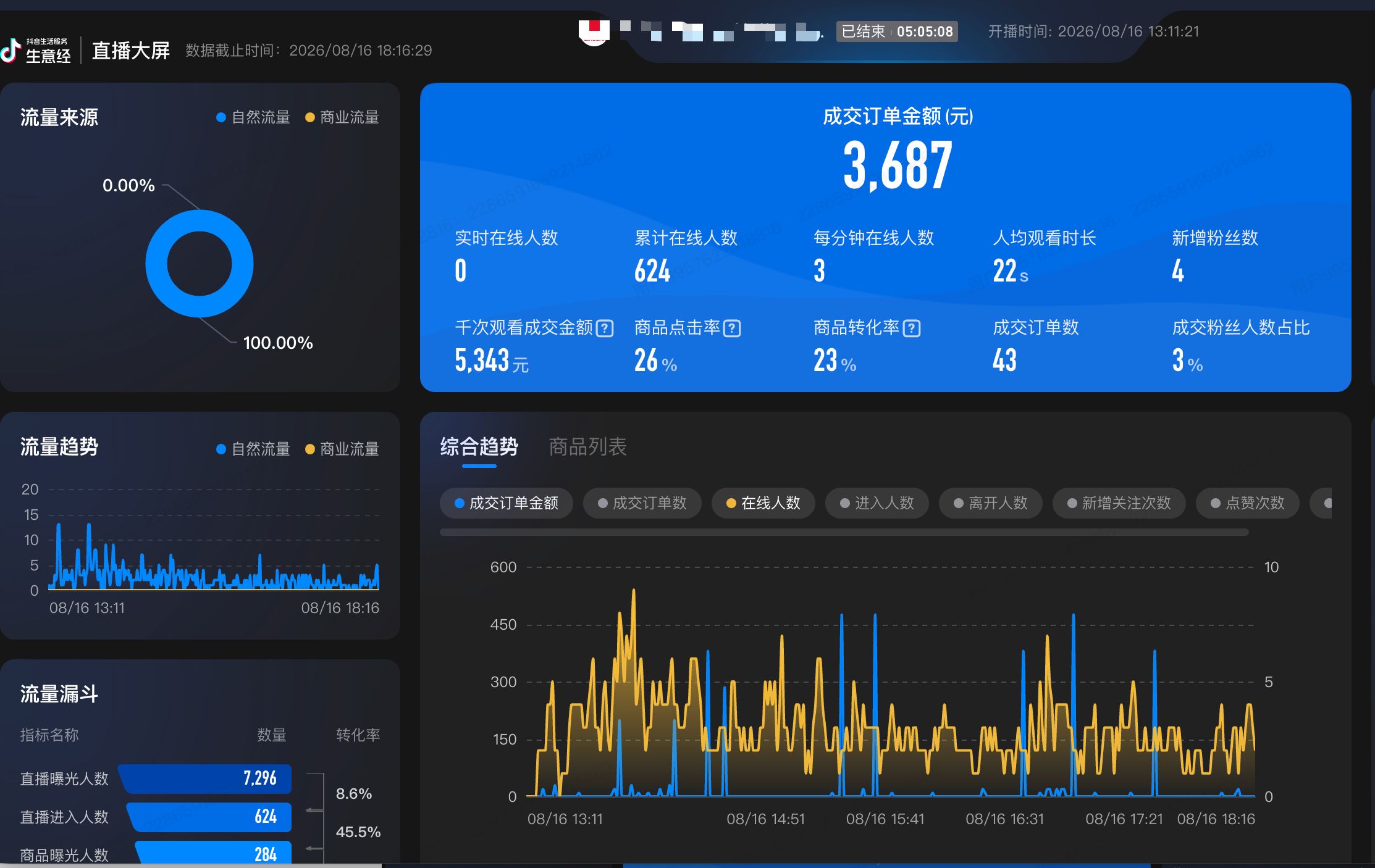Enable the 离开人数 series chip
Screen dimensions: 1375x868
991,503
